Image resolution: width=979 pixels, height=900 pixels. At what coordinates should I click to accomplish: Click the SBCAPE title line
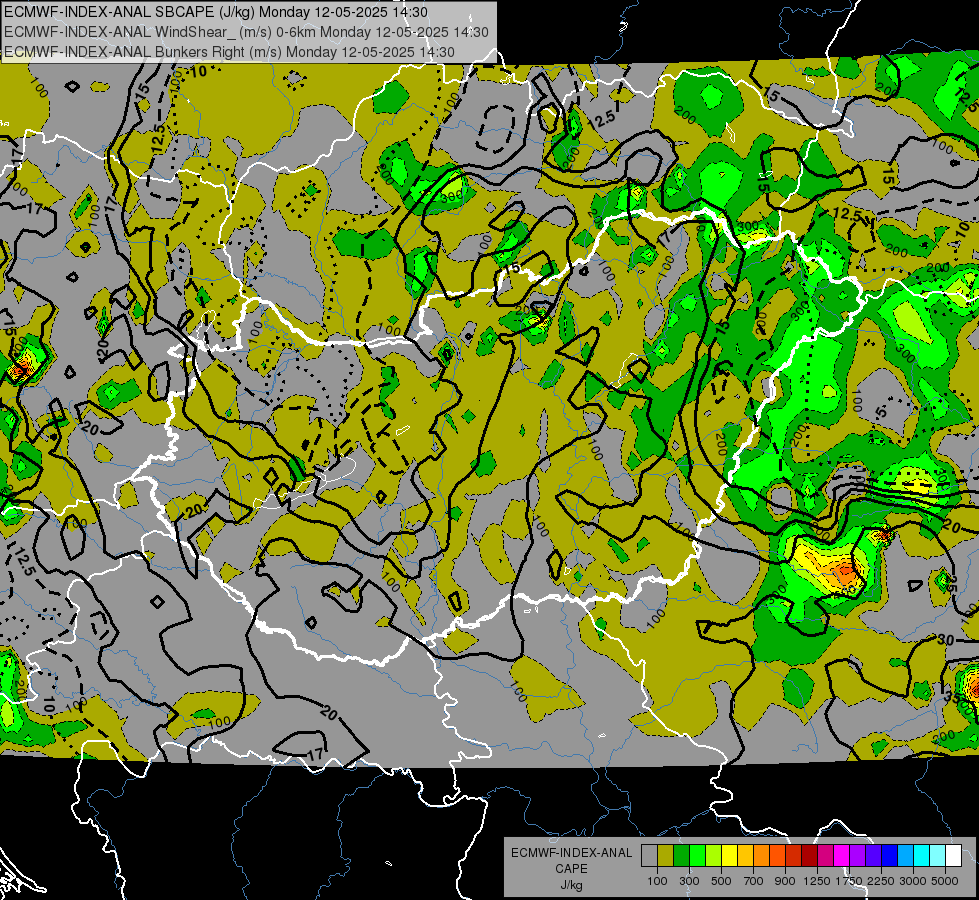[x=216, y=12]
